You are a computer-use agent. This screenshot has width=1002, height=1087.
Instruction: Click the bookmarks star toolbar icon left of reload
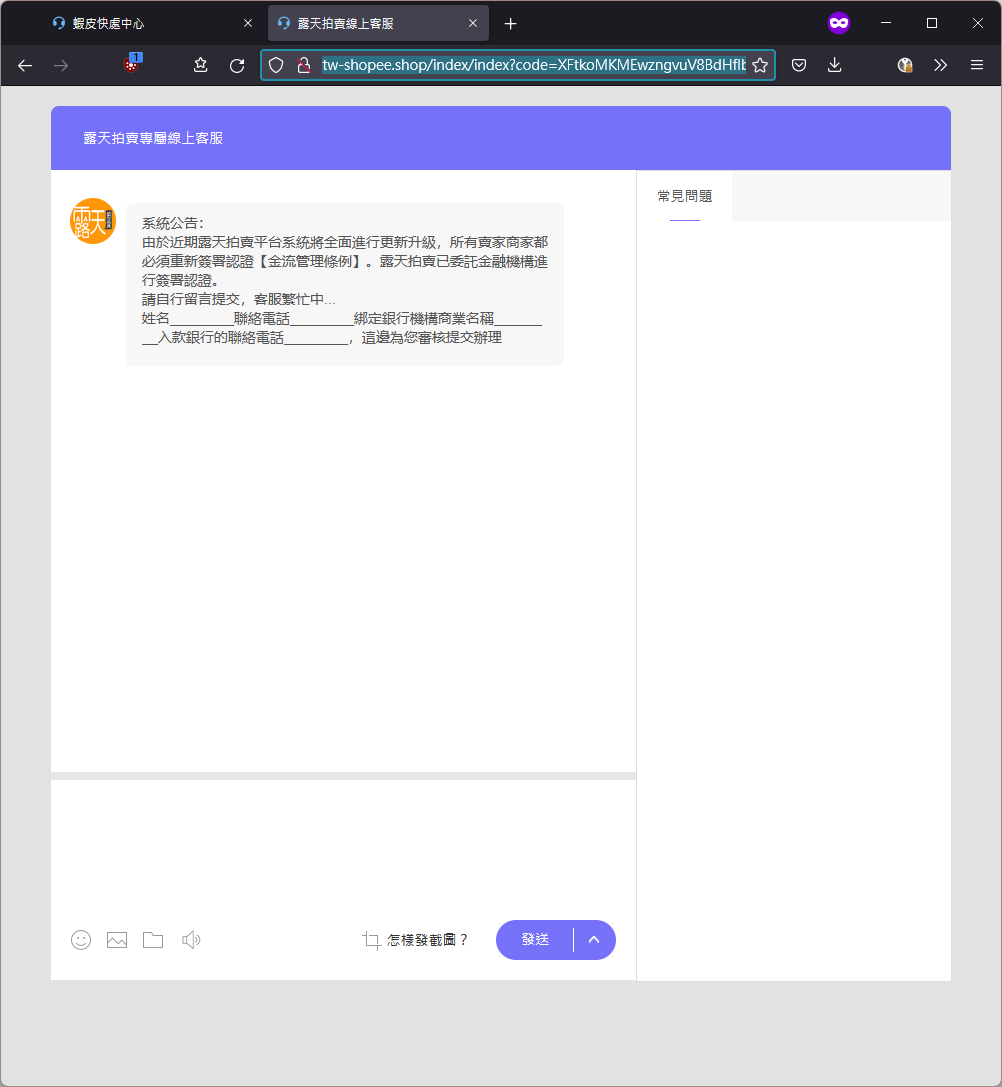pos(200,65)
